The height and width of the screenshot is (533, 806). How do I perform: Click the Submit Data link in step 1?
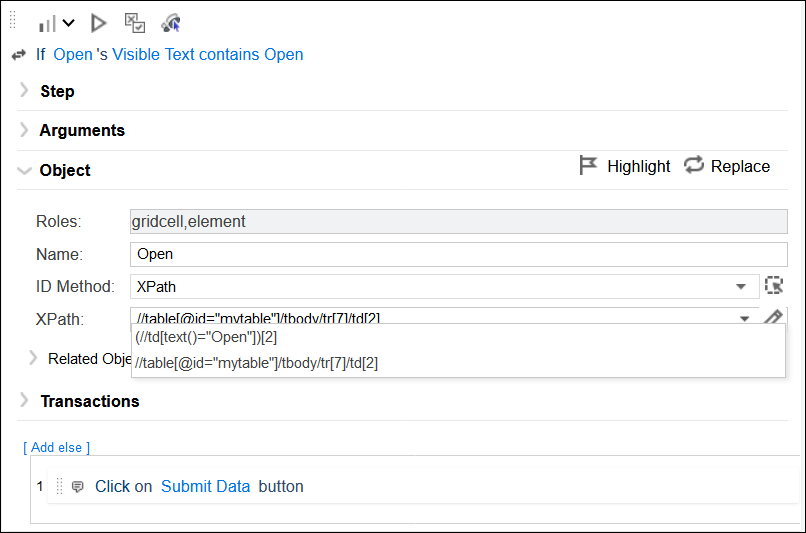click(x=205, y=487)
